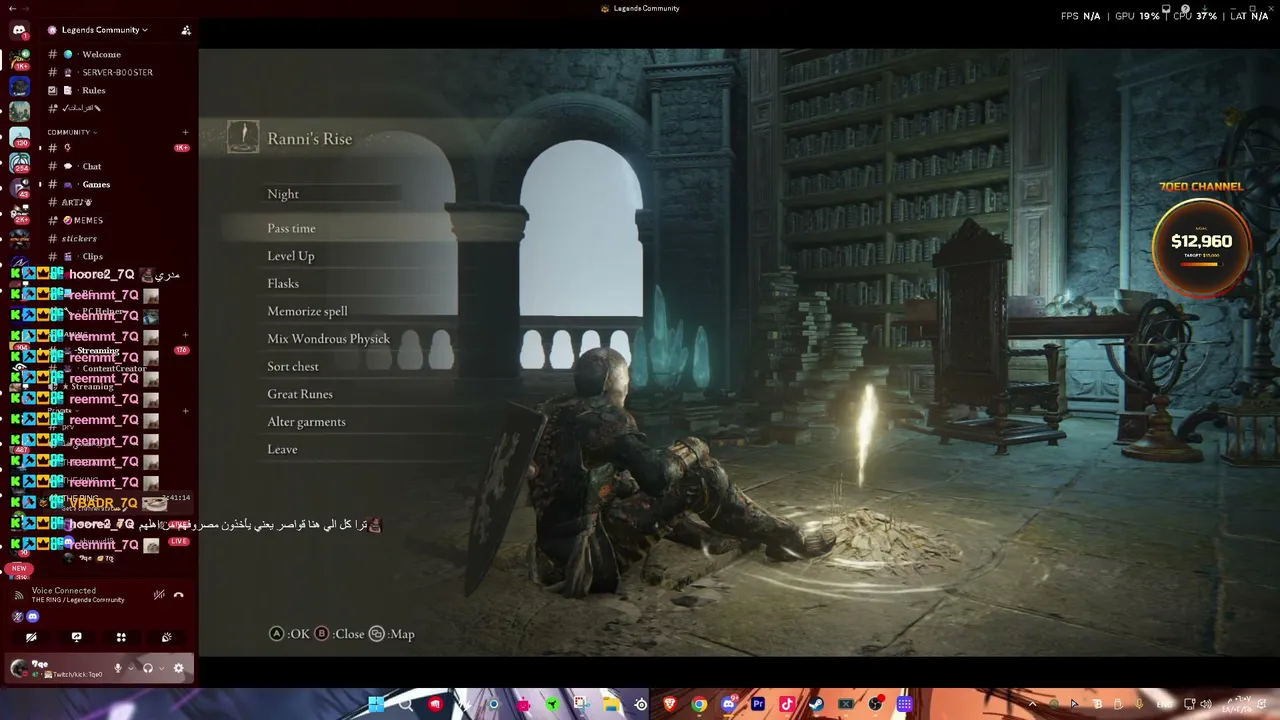Open Discord user settings gear

pyautogui.click(x=179, y=668)
